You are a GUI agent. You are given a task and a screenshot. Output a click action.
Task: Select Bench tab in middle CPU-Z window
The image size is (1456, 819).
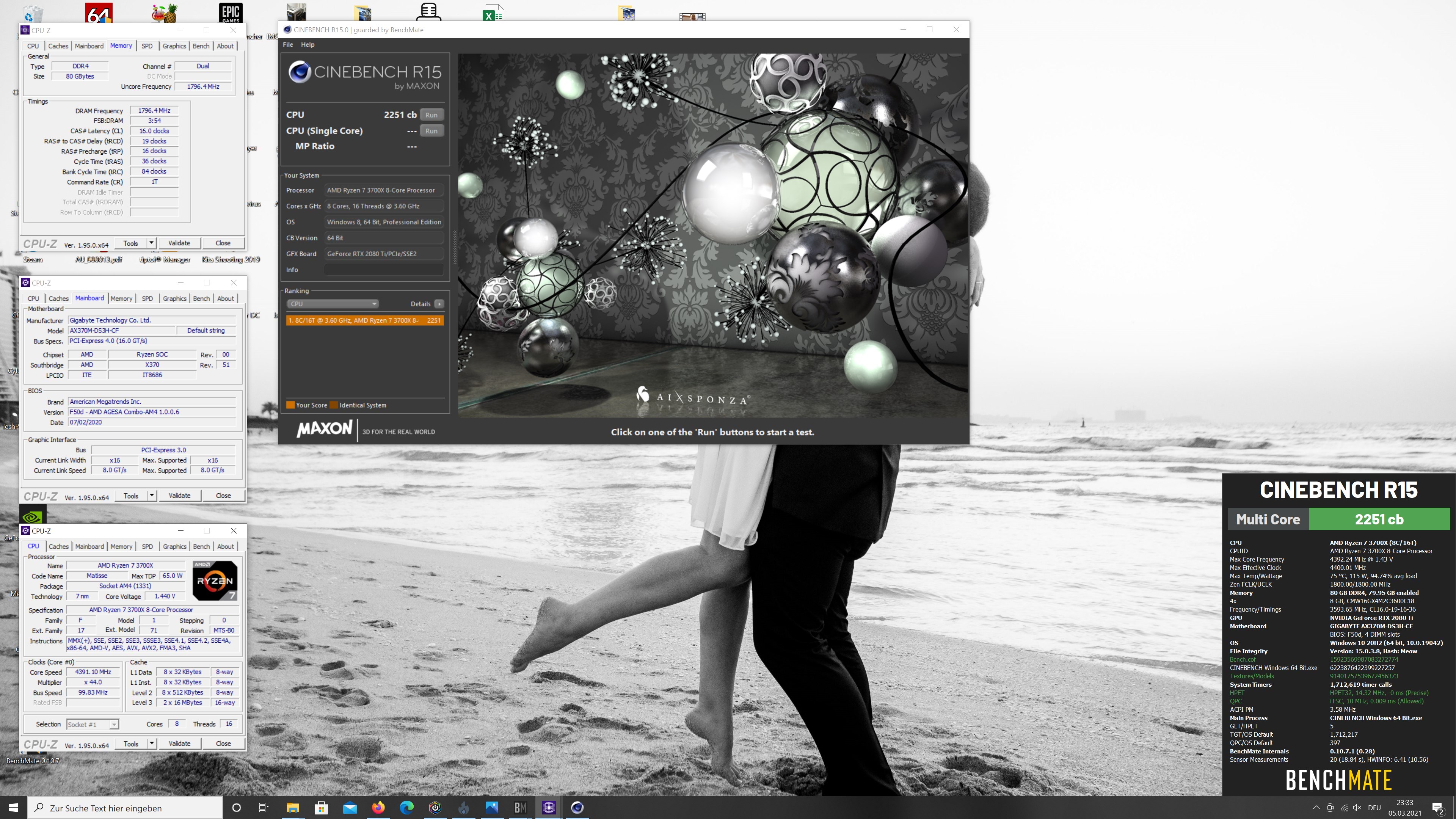[201, 298]
